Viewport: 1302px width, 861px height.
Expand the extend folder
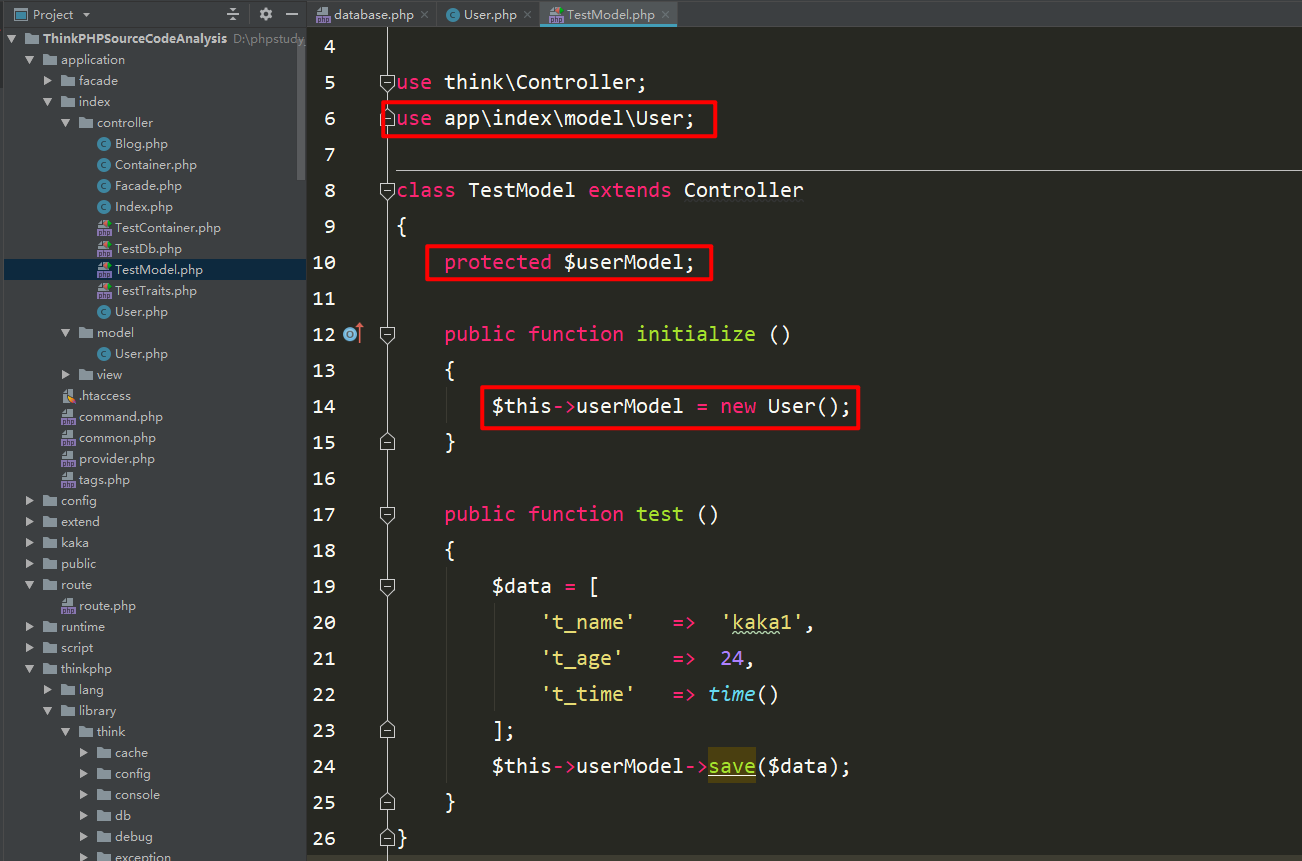click(x=30, y=522)
